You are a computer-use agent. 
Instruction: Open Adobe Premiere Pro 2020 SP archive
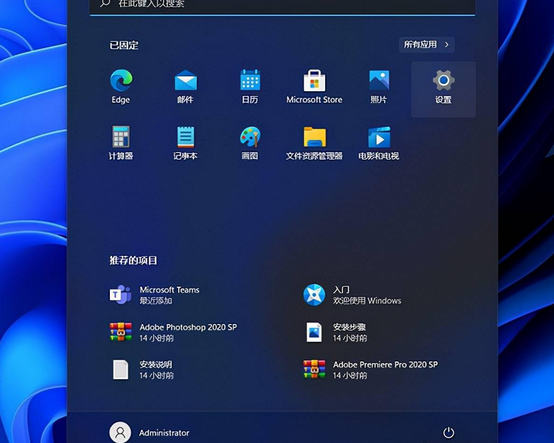(370, 370)
